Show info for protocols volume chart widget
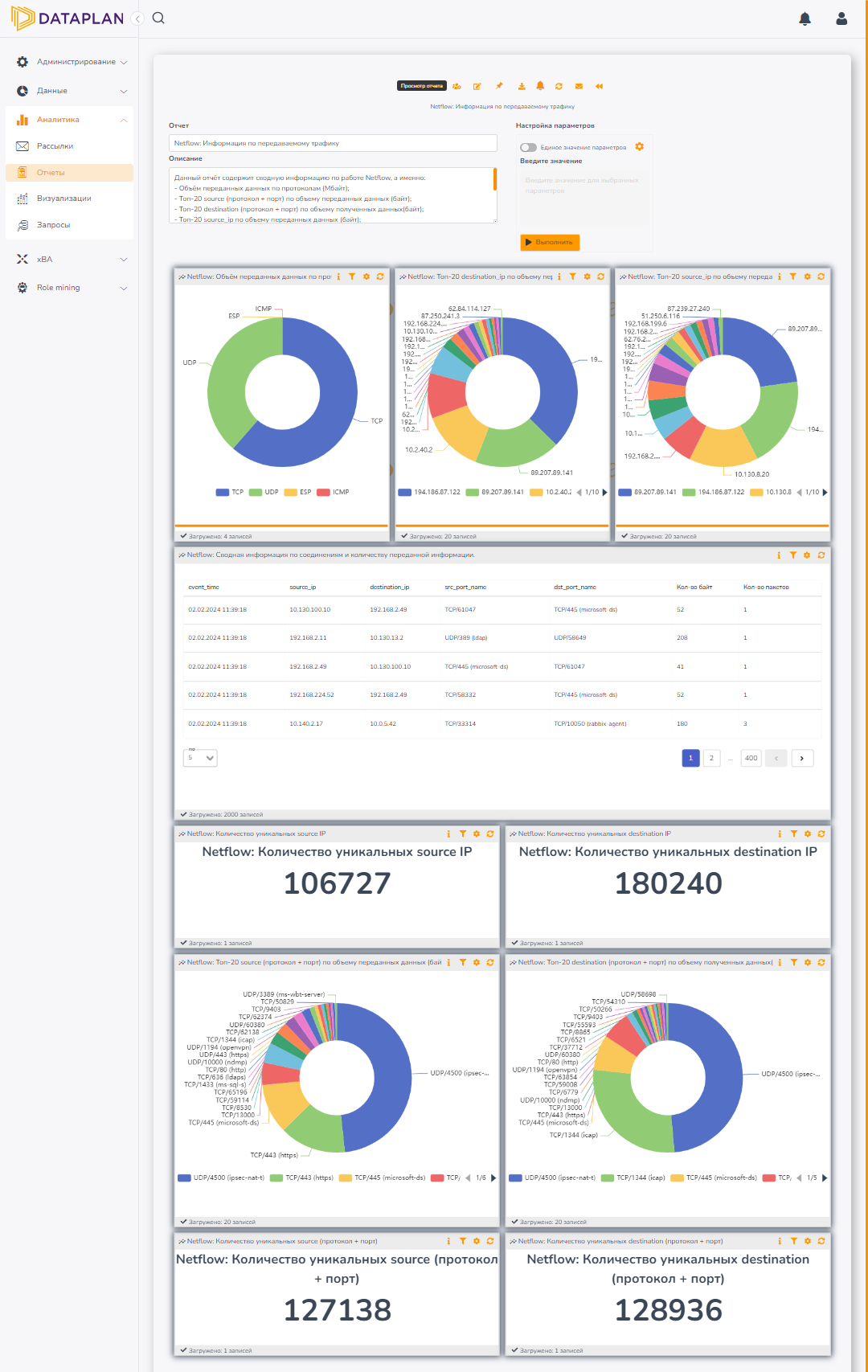Screen dimensions: 868x1372 point(338,276)
